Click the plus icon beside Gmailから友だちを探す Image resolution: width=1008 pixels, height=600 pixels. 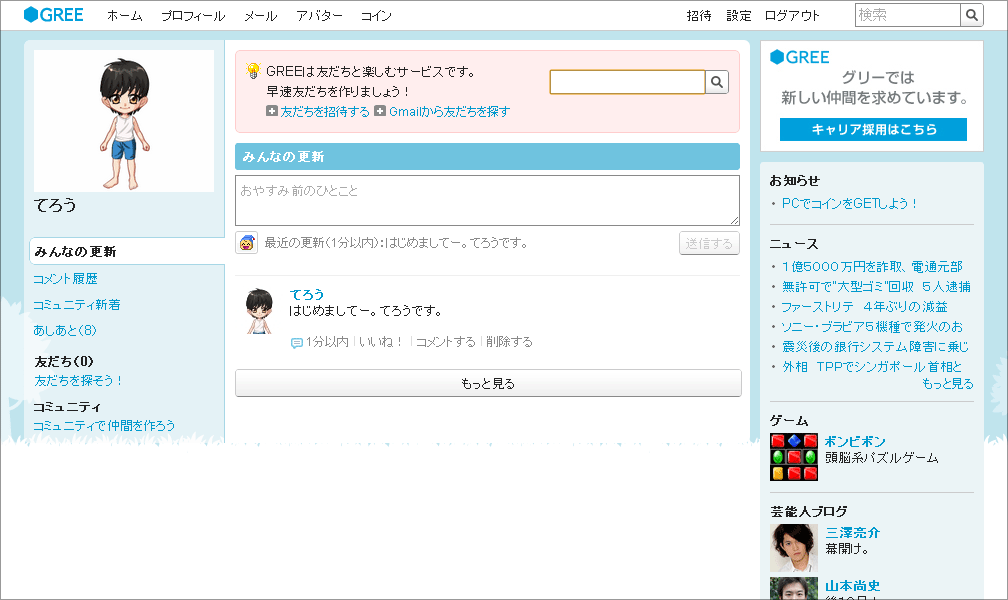click(380, 111)
